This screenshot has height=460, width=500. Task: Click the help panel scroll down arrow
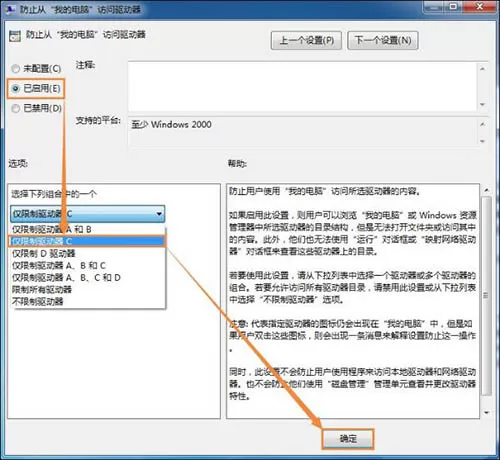tap(486, 412)
